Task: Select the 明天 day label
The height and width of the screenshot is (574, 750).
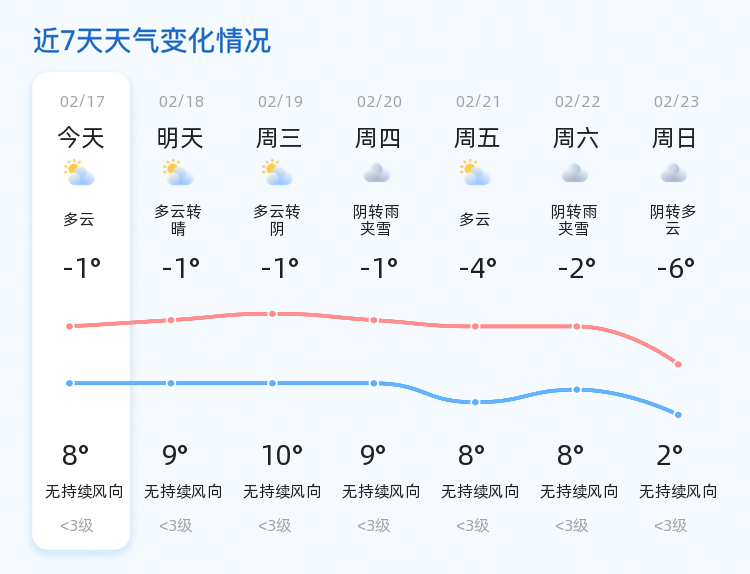Action: 180,138
